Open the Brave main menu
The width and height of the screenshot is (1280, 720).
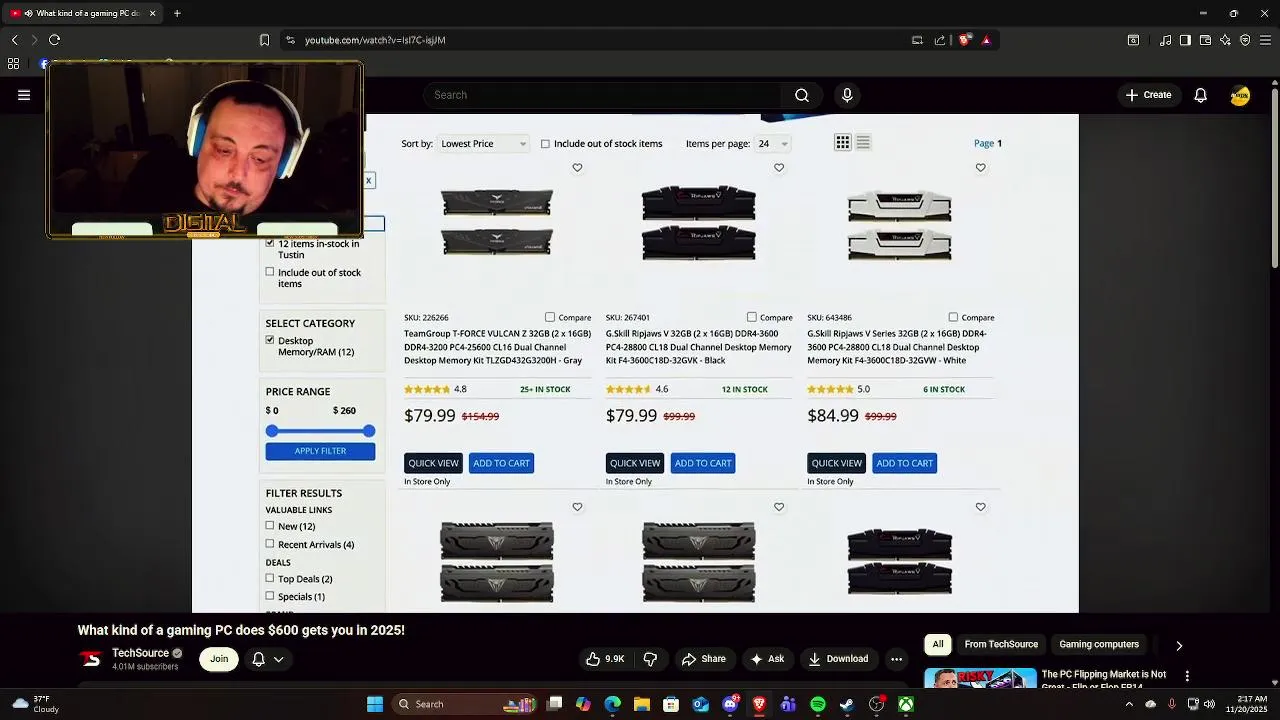coord(1265,40)
